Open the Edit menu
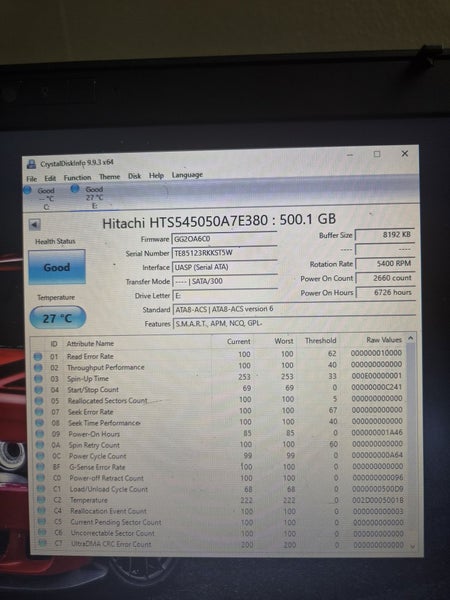This screenshot has height=600, width=450. [x=50, y=178]
